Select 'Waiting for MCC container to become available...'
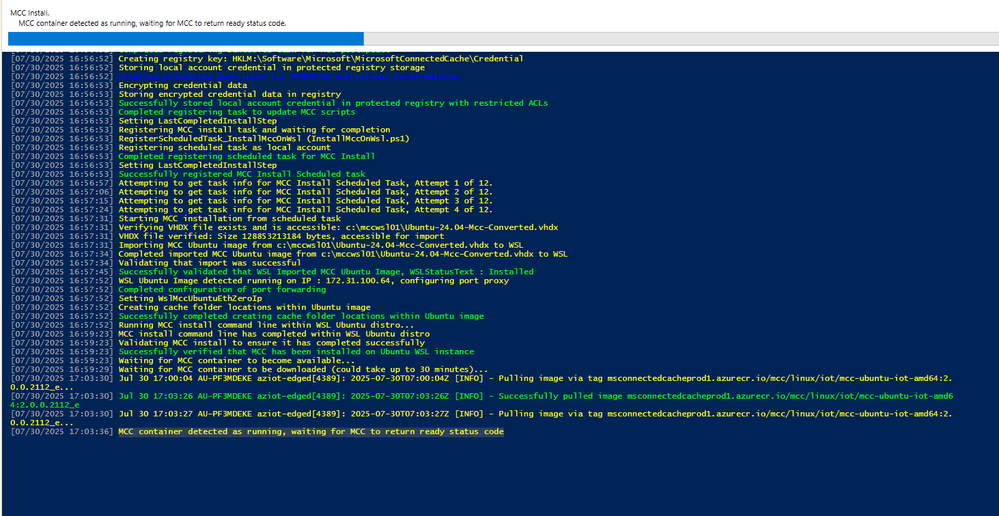 [237, 362]
